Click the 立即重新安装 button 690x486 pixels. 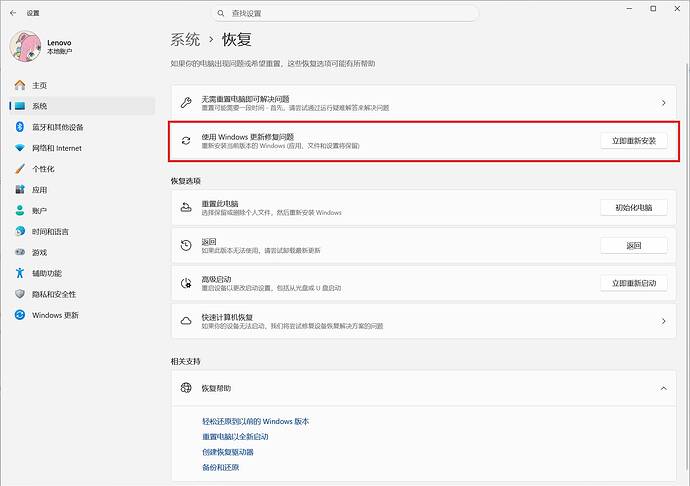click(634, 141)
